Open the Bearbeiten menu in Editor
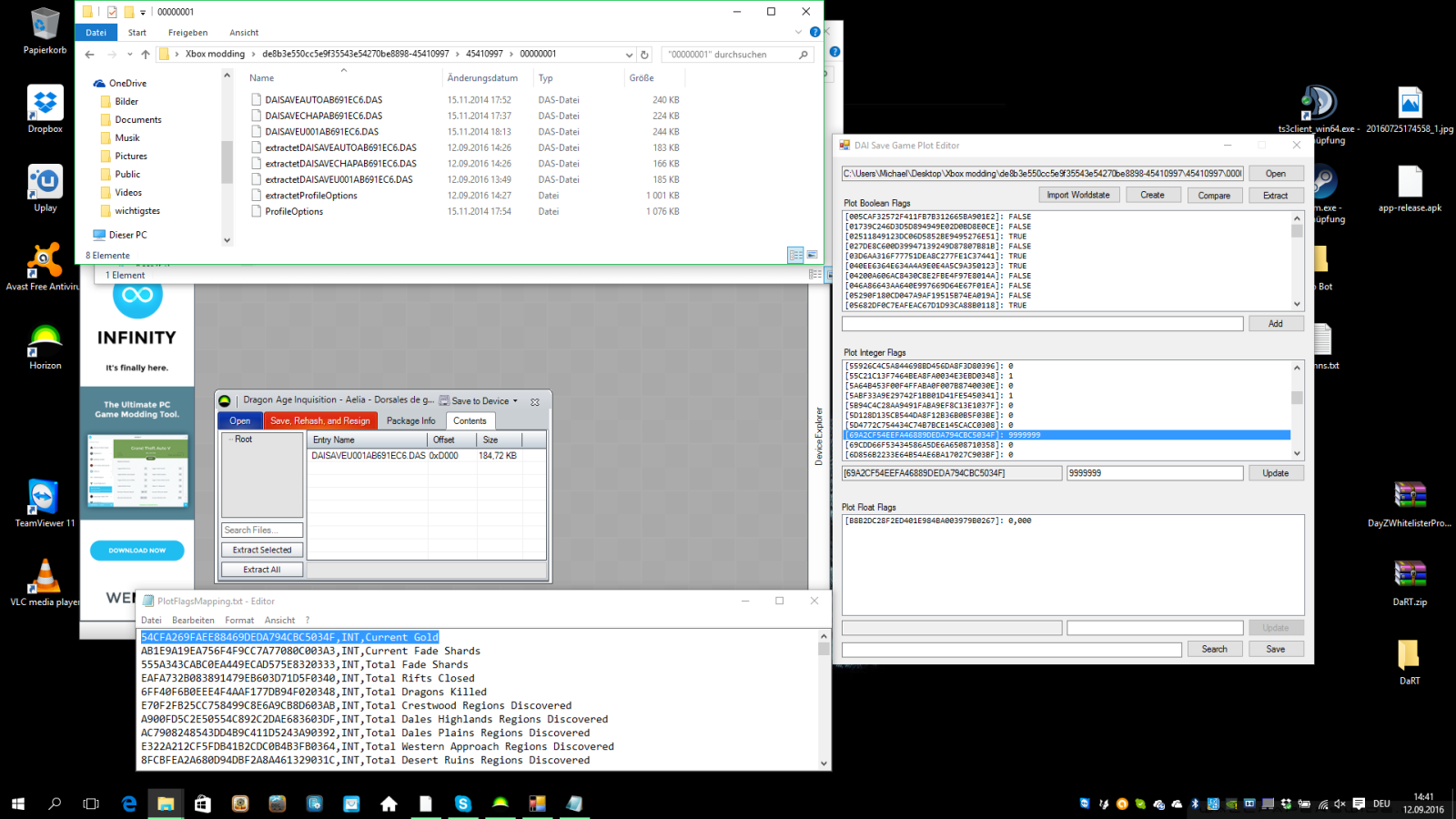Viewport: 1456px width, 819px height. click(193, 620)
